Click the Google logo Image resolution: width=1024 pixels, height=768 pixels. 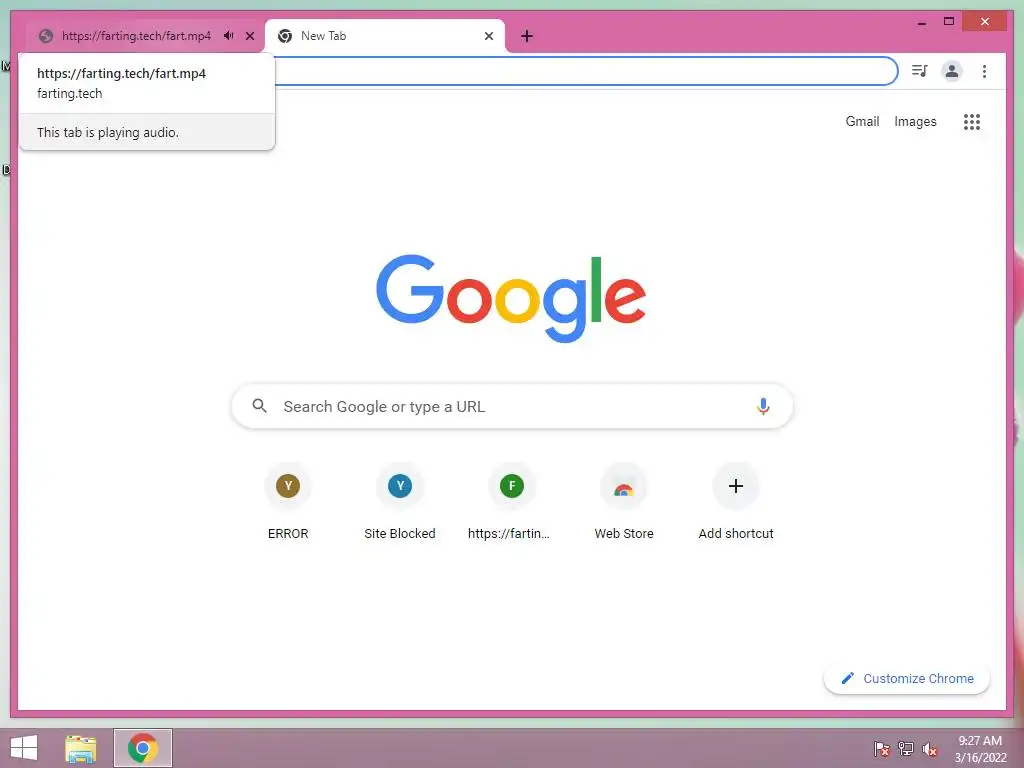pos(511,298)
